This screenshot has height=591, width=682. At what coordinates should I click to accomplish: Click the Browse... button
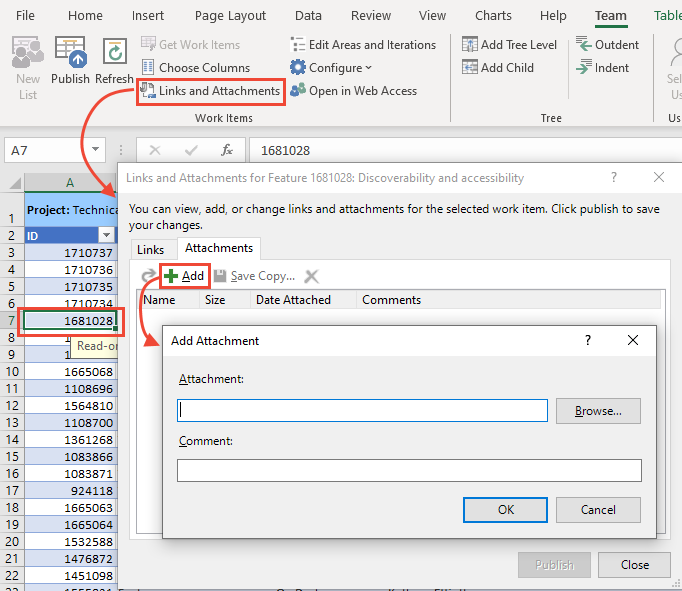(598, 410)
